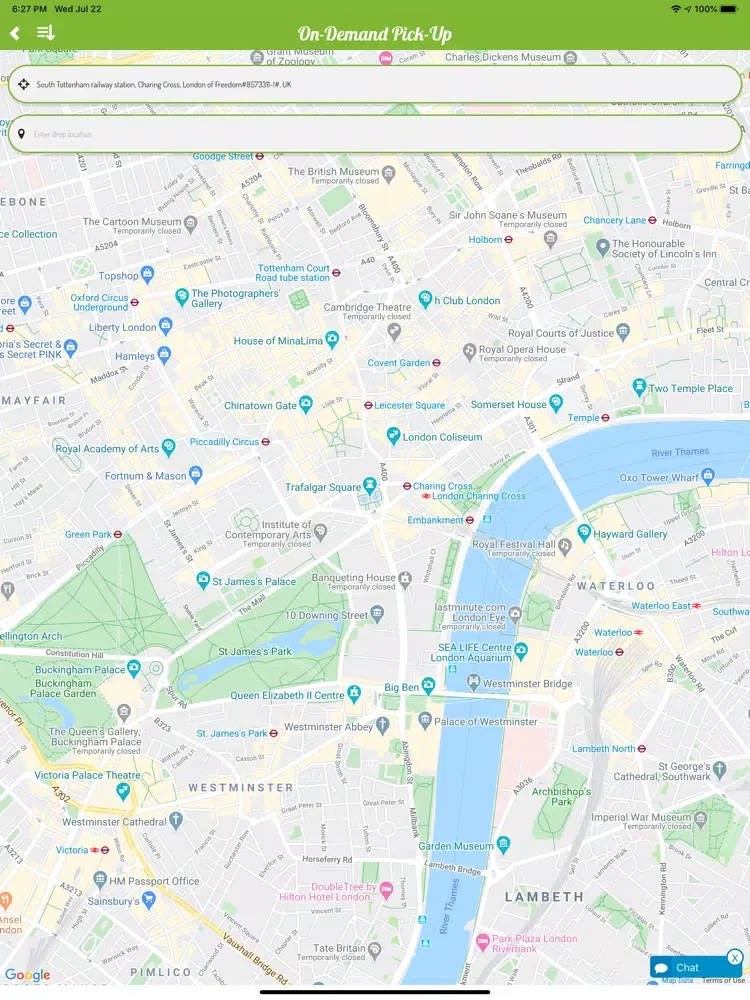Tap the Big Ben map marker
This screenshot has width=750, height=1000.
pyautogui.click(x=429, y=686)
